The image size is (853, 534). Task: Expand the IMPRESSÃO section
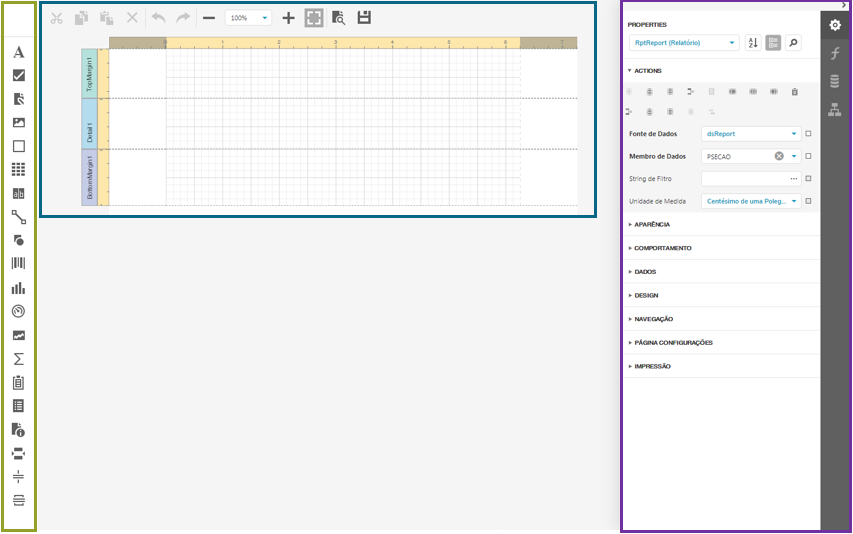click(650, 367)
